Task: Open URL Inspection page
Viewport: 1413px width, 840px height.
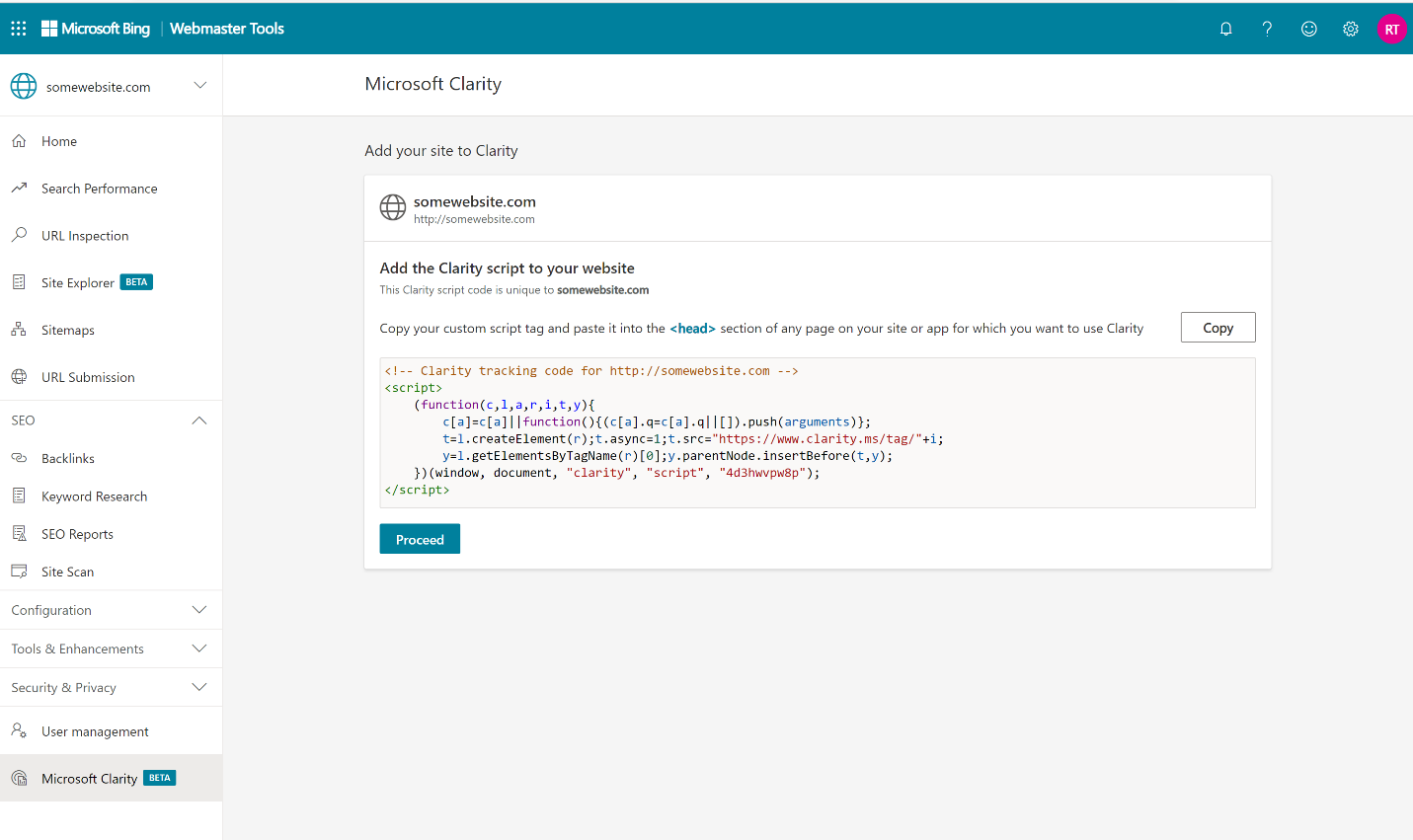Action: click(x=111, y=236)
